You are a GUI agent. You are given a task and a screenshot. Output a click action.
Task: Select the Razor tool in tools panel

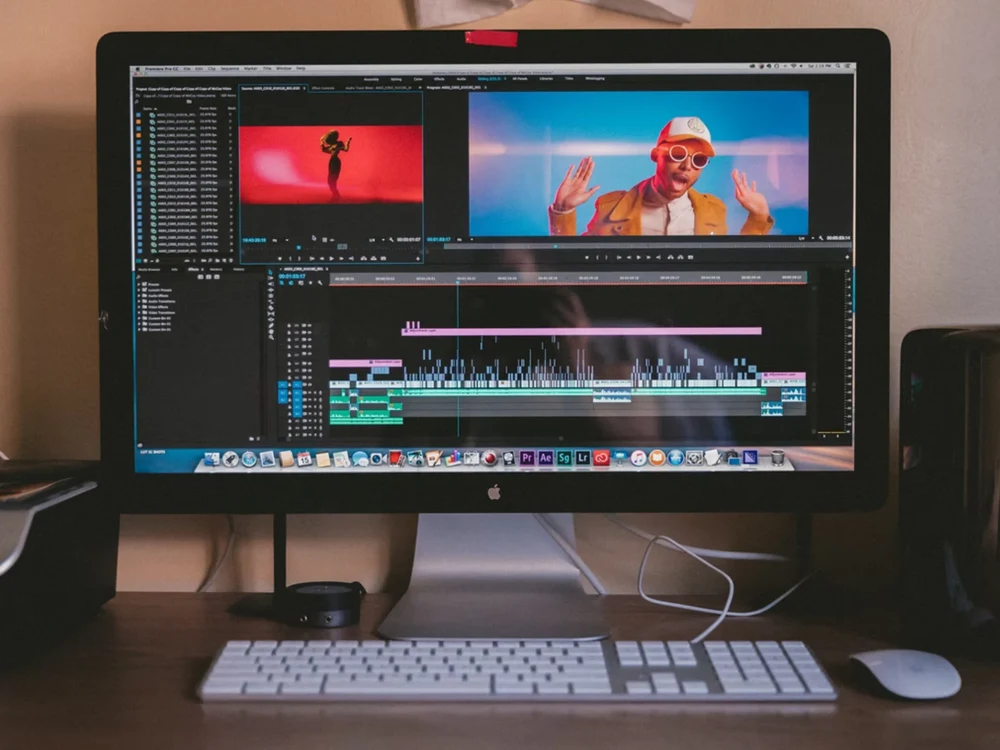pos(271,308)
